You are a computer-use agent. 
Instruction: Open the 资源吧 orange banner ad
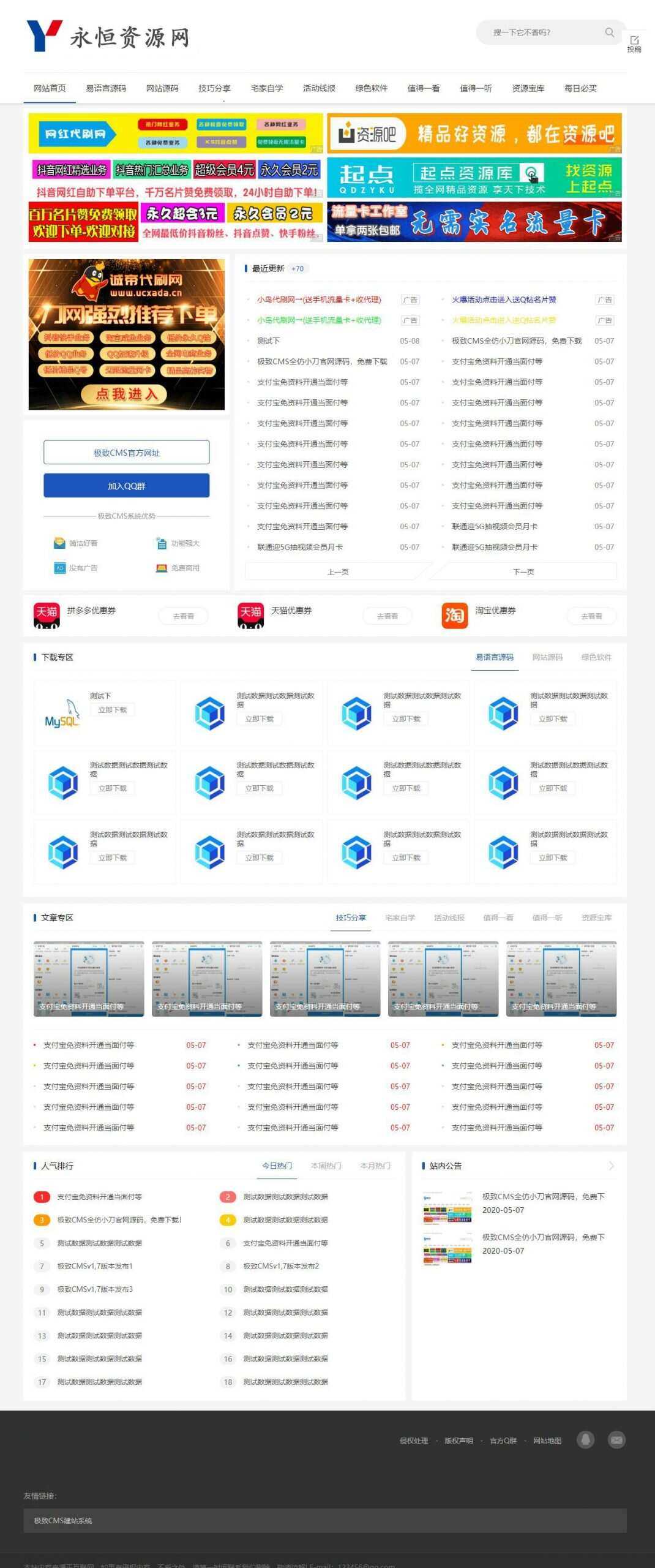coord(474,133)
